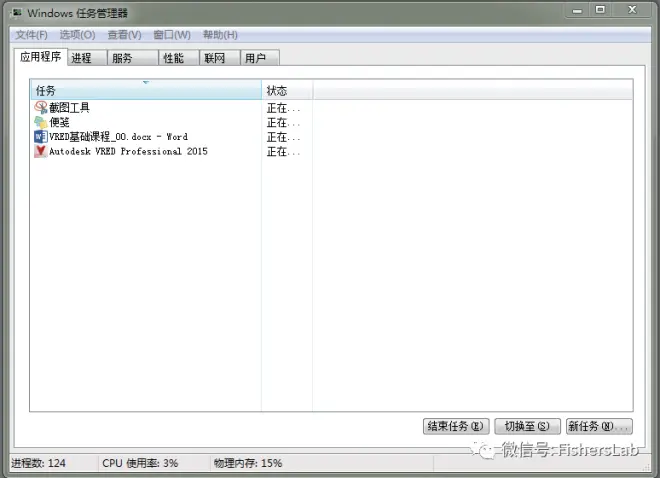
Task: Click the Word document icon in task list
Action: 40,136
